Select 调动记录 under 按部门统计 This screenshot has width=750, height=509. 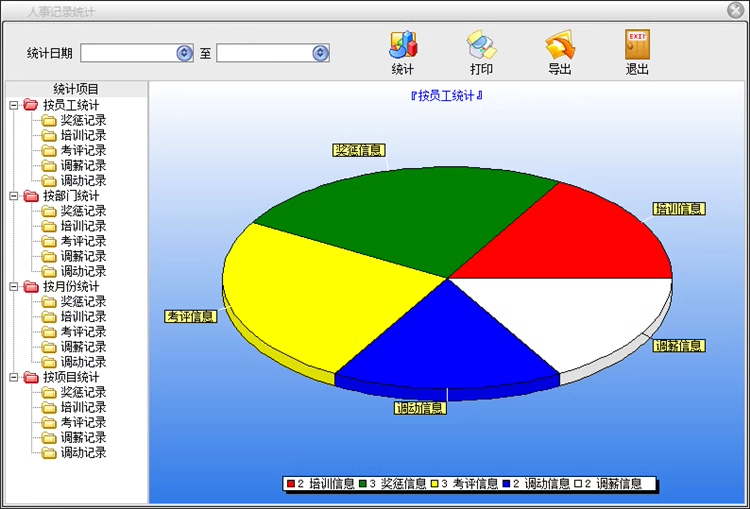(83, 272)
